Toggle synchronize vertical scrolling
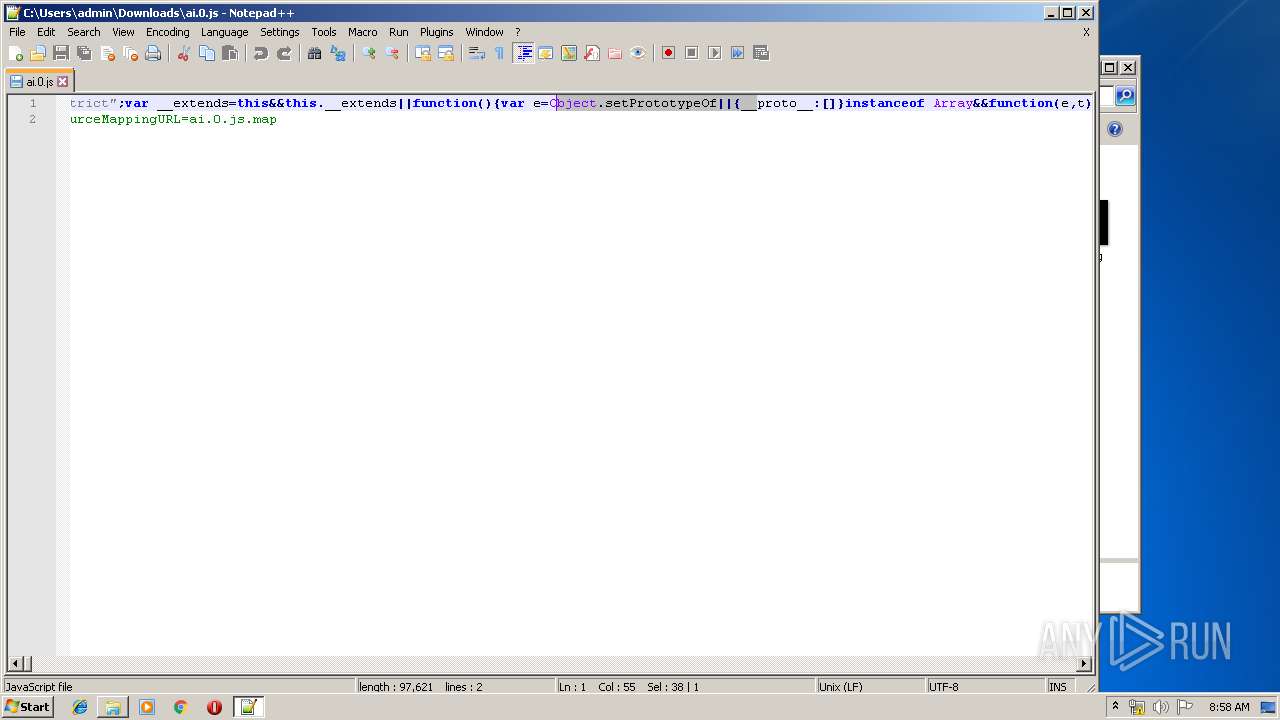The height and width of the screenshot is (720, 1280). (x=423, y=53)
